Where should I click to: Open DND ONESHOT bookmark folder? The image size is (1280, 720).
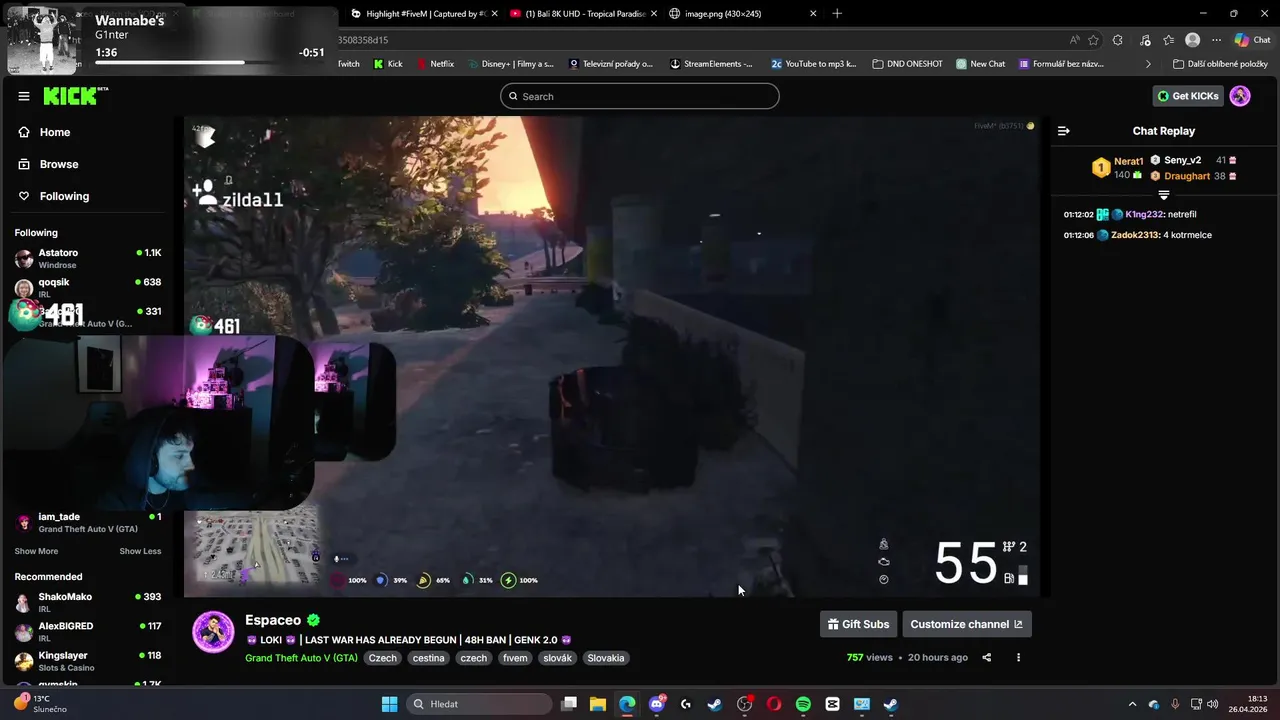pos(907,63)
